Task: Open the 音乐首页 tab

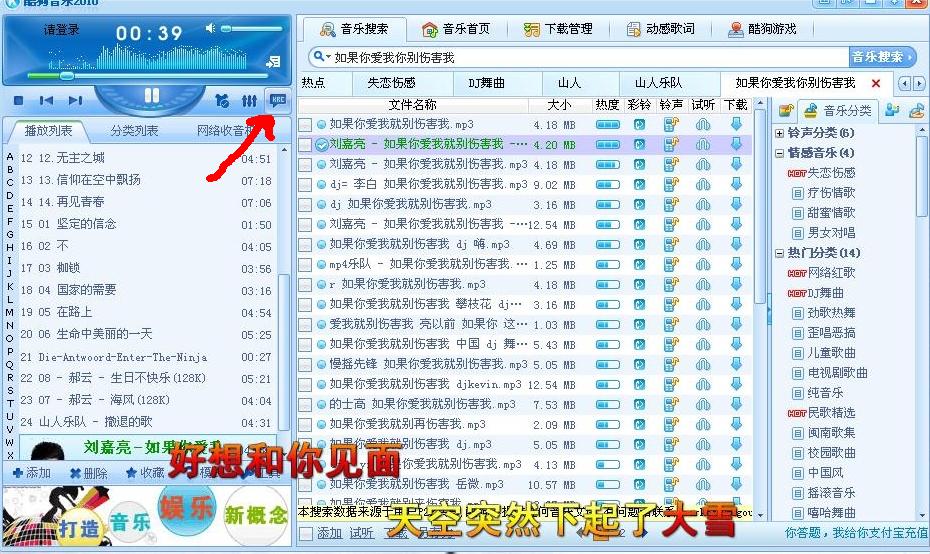Action: point(456,28)
